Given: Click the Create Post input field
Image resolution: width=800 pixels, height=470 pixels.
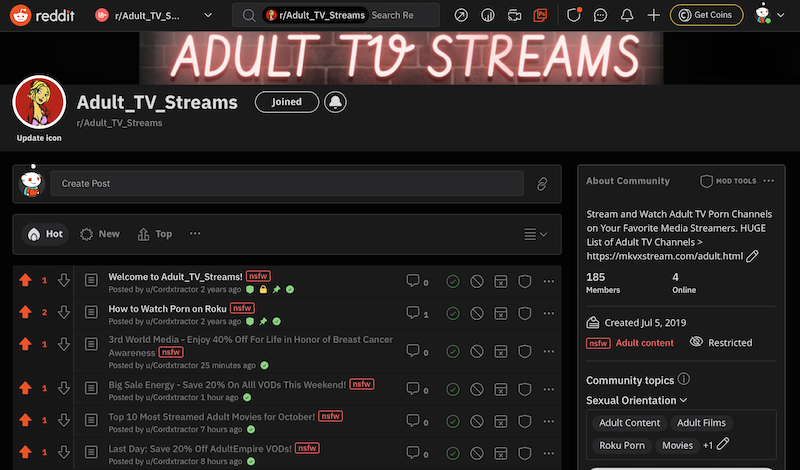Looking at the screenshot, I should [287, 184].
